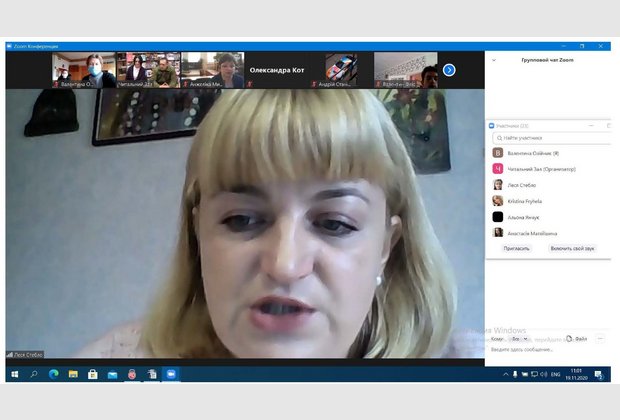This screenshot has width=620, height=420.
Task: Click the Включить свой звук button
Action: [x=572, y=248]
